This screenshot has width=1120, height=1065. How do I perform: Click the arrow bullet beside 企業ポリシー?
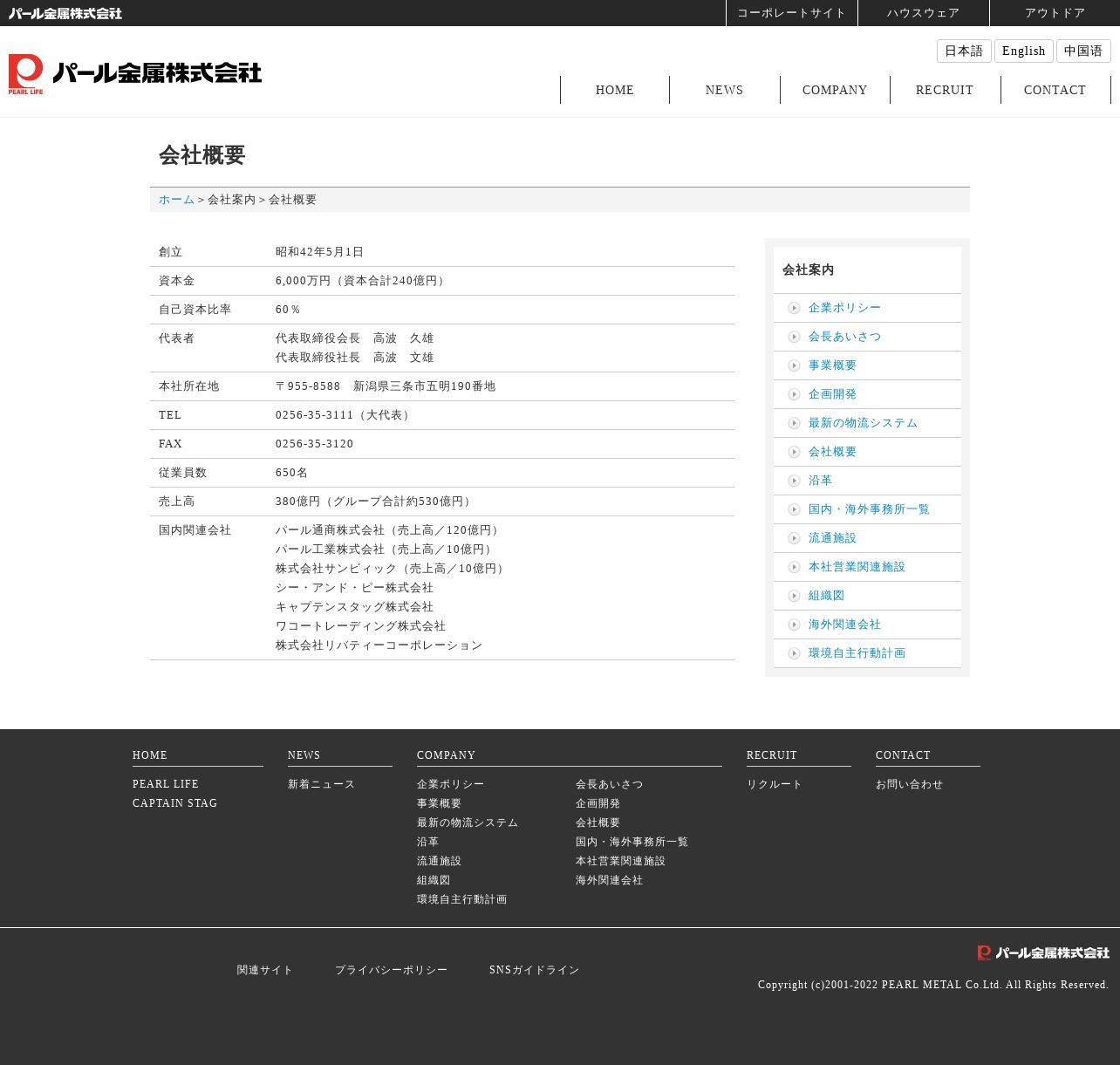pyautogui.click(x=794, y=308)
